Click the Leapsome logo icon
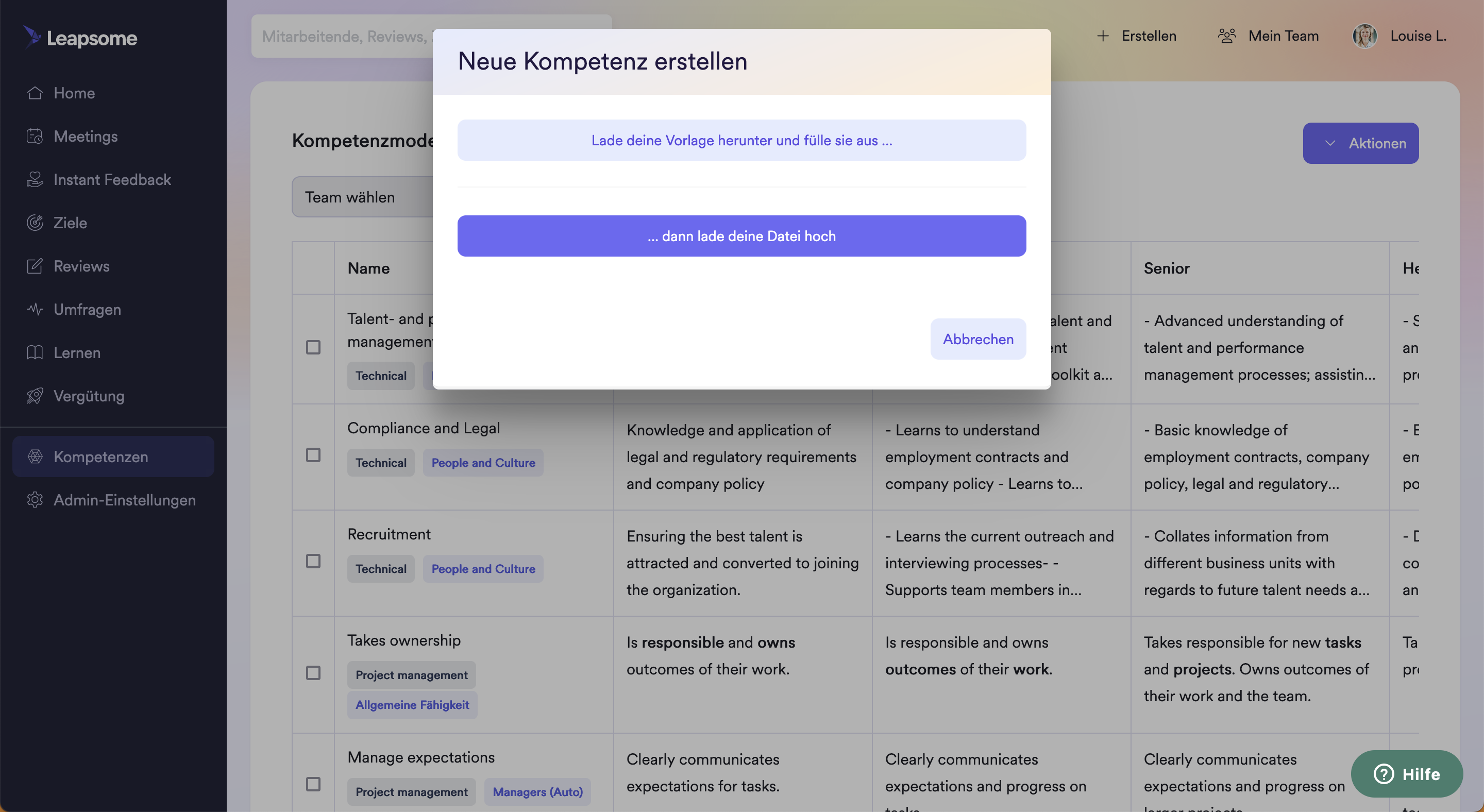 pyautogui.click(x=32, y=38)
